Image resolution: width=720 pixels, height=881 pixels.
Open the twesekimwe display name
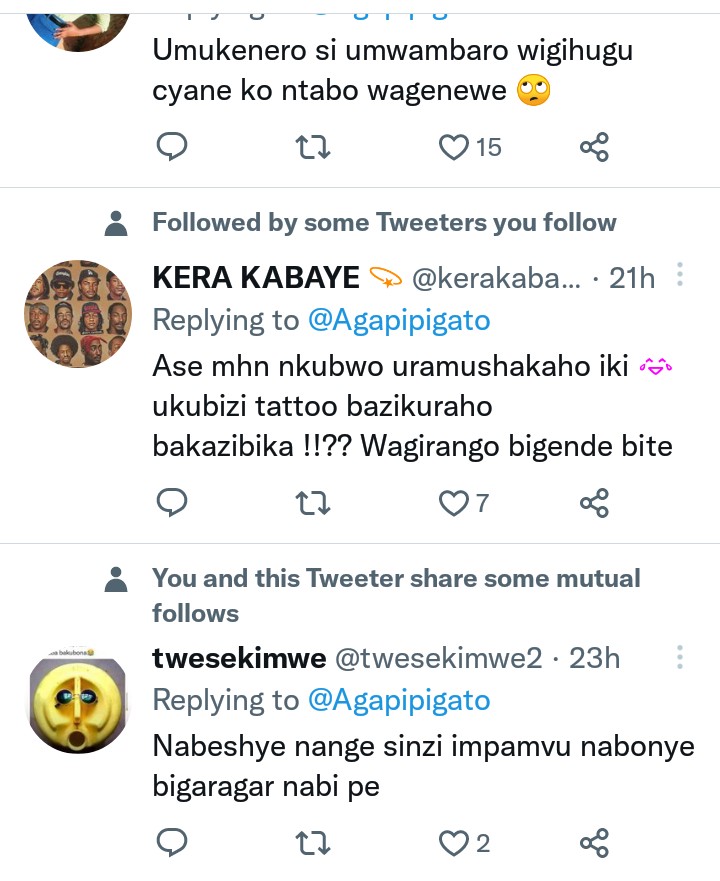pyautogui.click(x=239, y=658)
